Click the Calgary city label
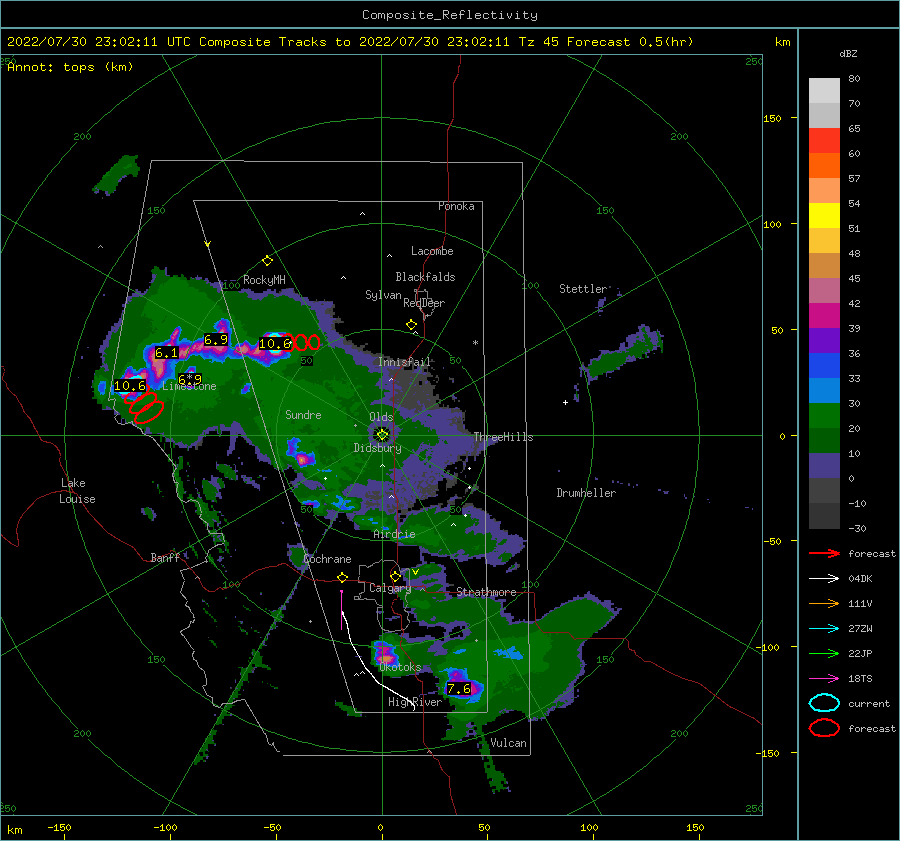900x841 pixels. [x=390, y=588]
